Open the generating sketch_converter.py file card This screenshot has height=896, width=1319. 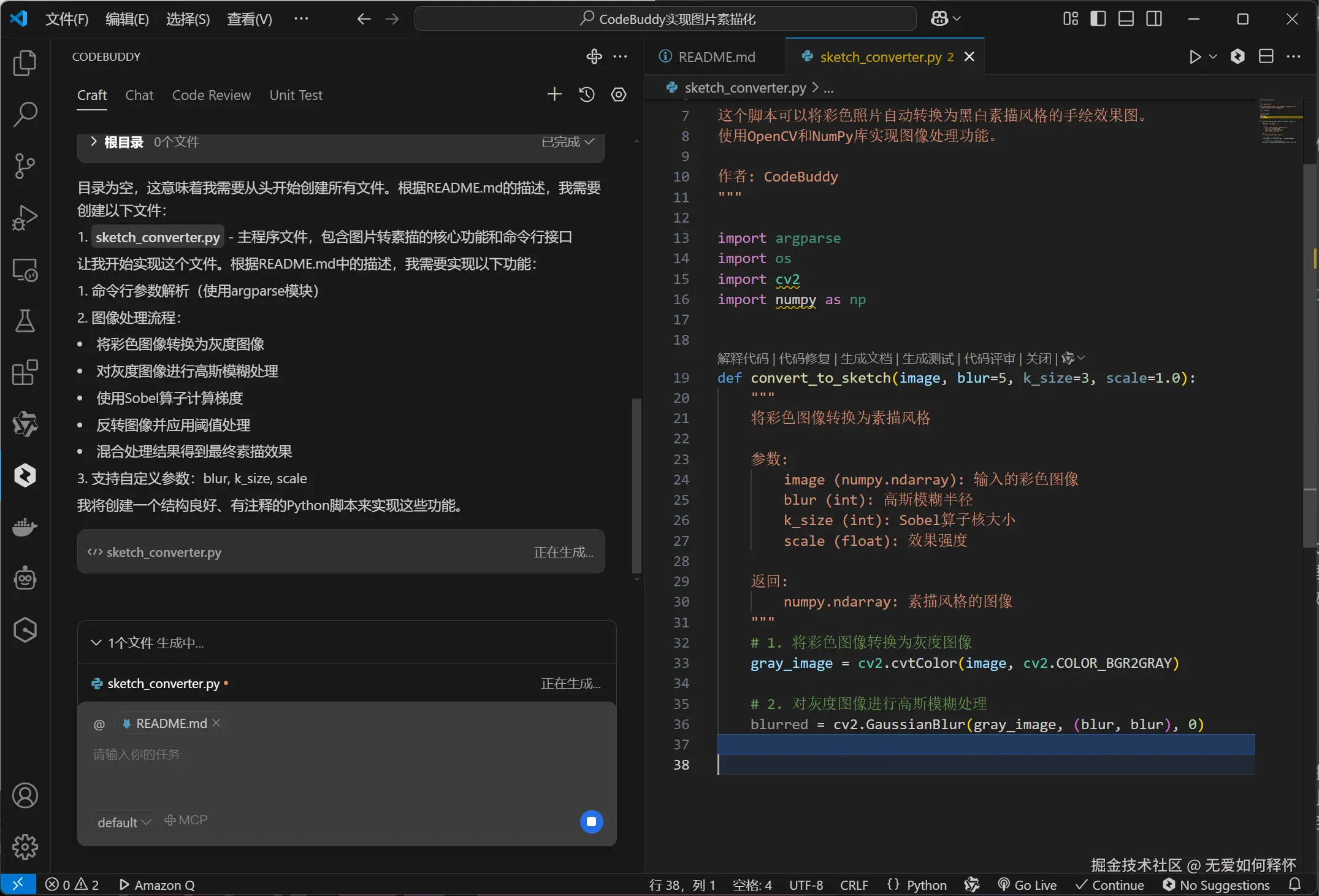pos(341,552)
